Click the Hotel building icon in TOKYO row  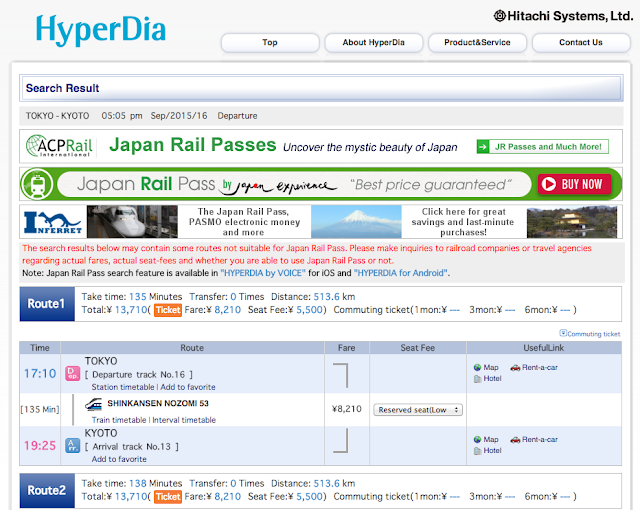pyautogui.click(x=478, y=379)
